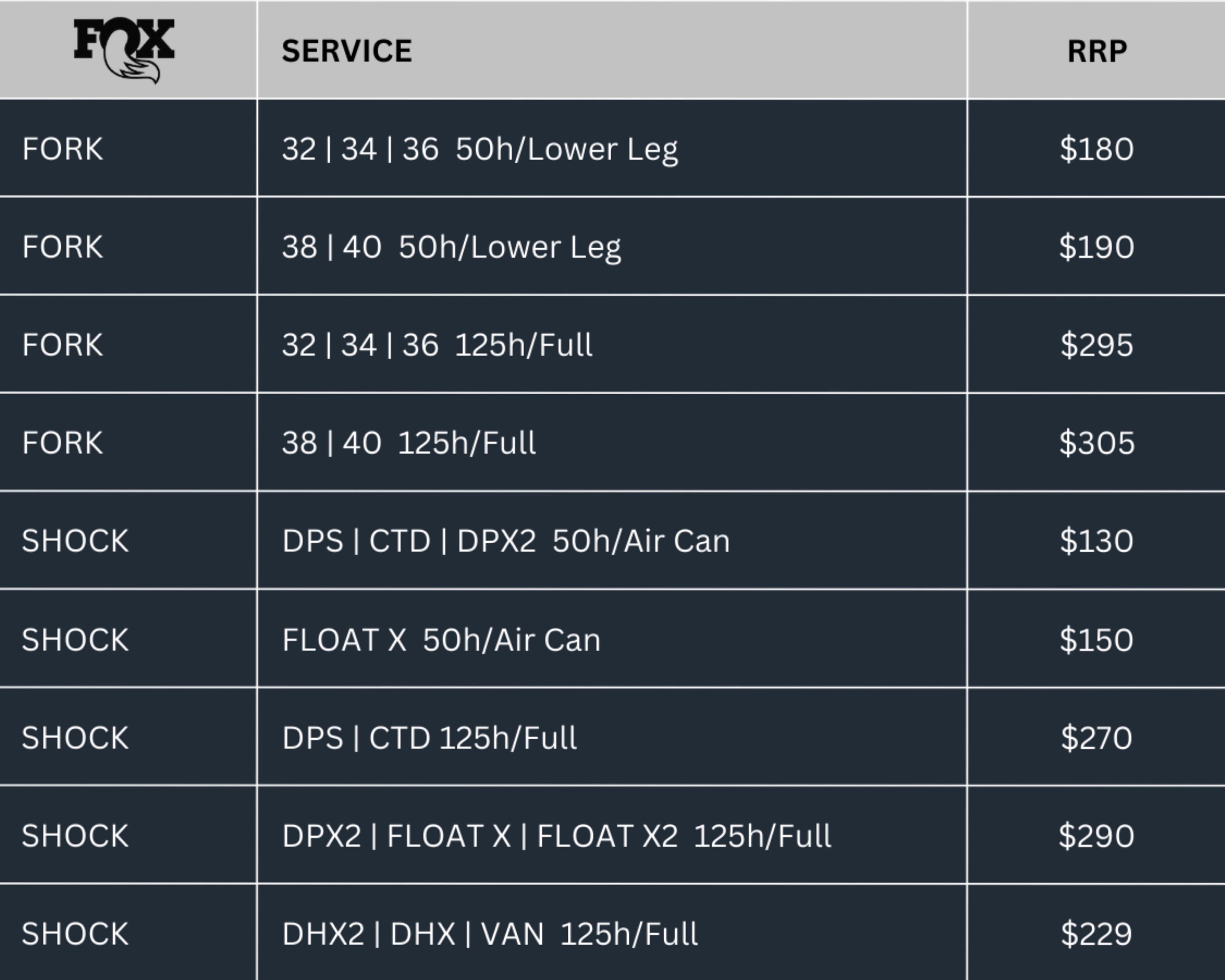This screenshot has width=1225, height=980.
Task: Click the SERVICE column header
Action: (x=347, y=51)
